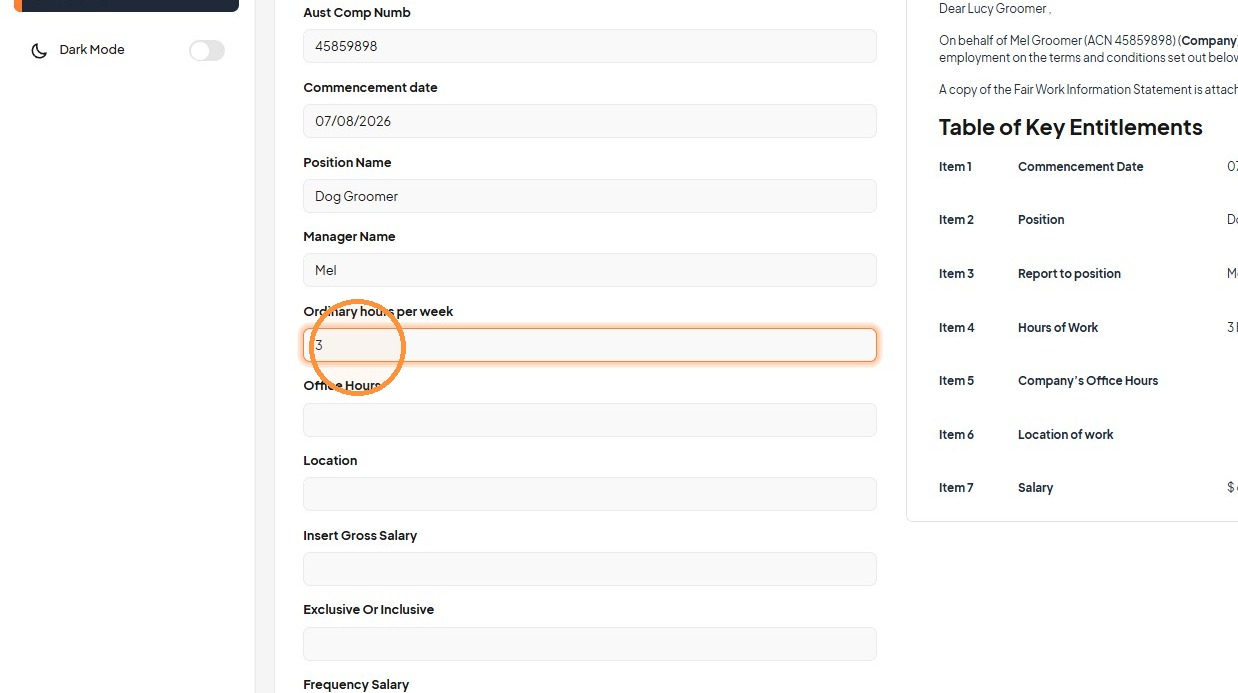1238x693 pixels.
Task: Toggle the Dark Mode switch
Action: click(x=207, y=50)
